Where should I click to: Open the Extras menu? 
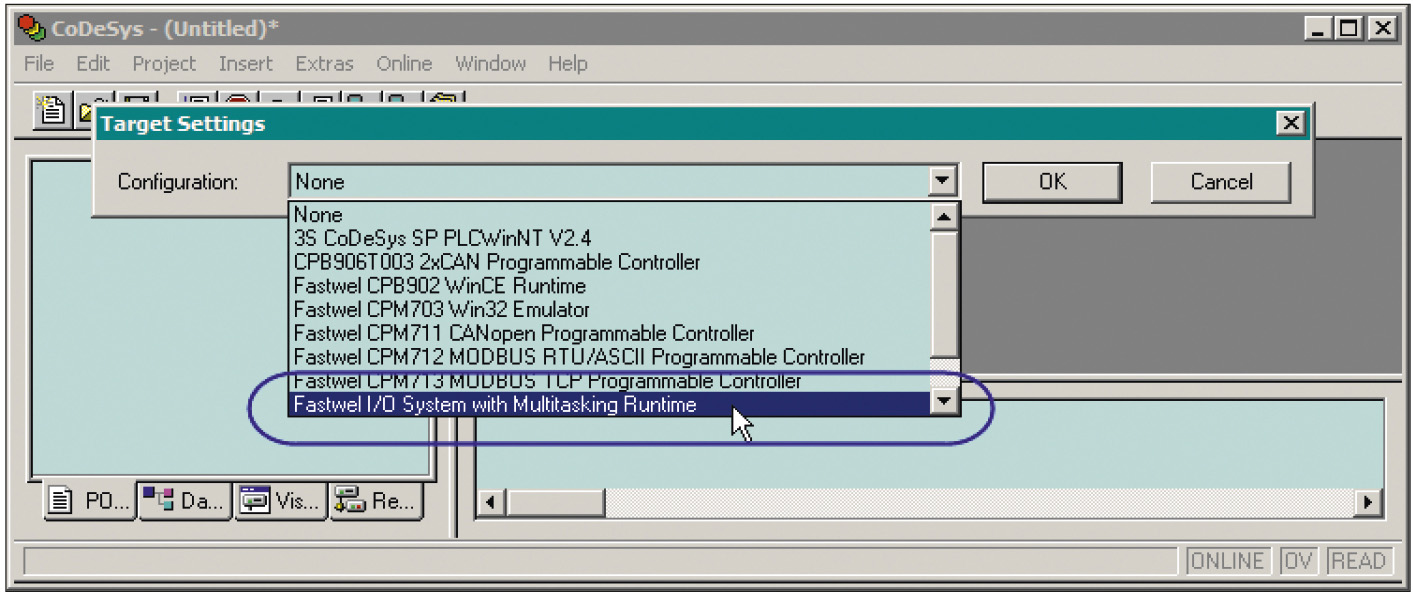(324, 64)
